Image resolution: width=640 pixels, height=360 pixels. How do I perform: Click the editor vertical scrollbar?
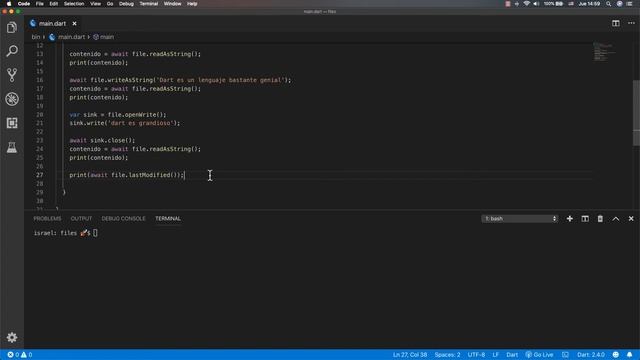(636, 112)
